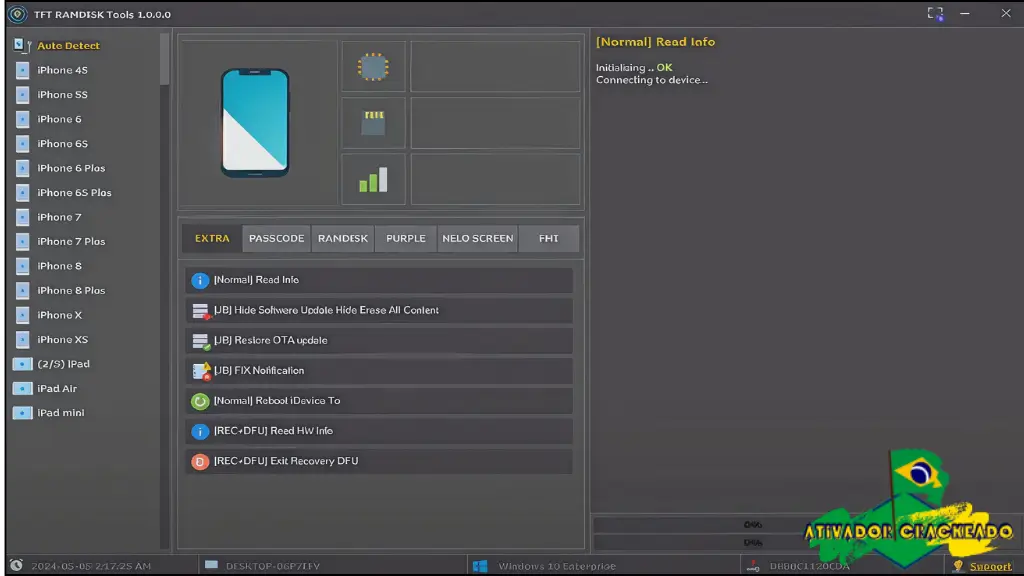Click the USB device ID icon
The height and width of the screenshot is (576, 1024).
tap(753, 566)
